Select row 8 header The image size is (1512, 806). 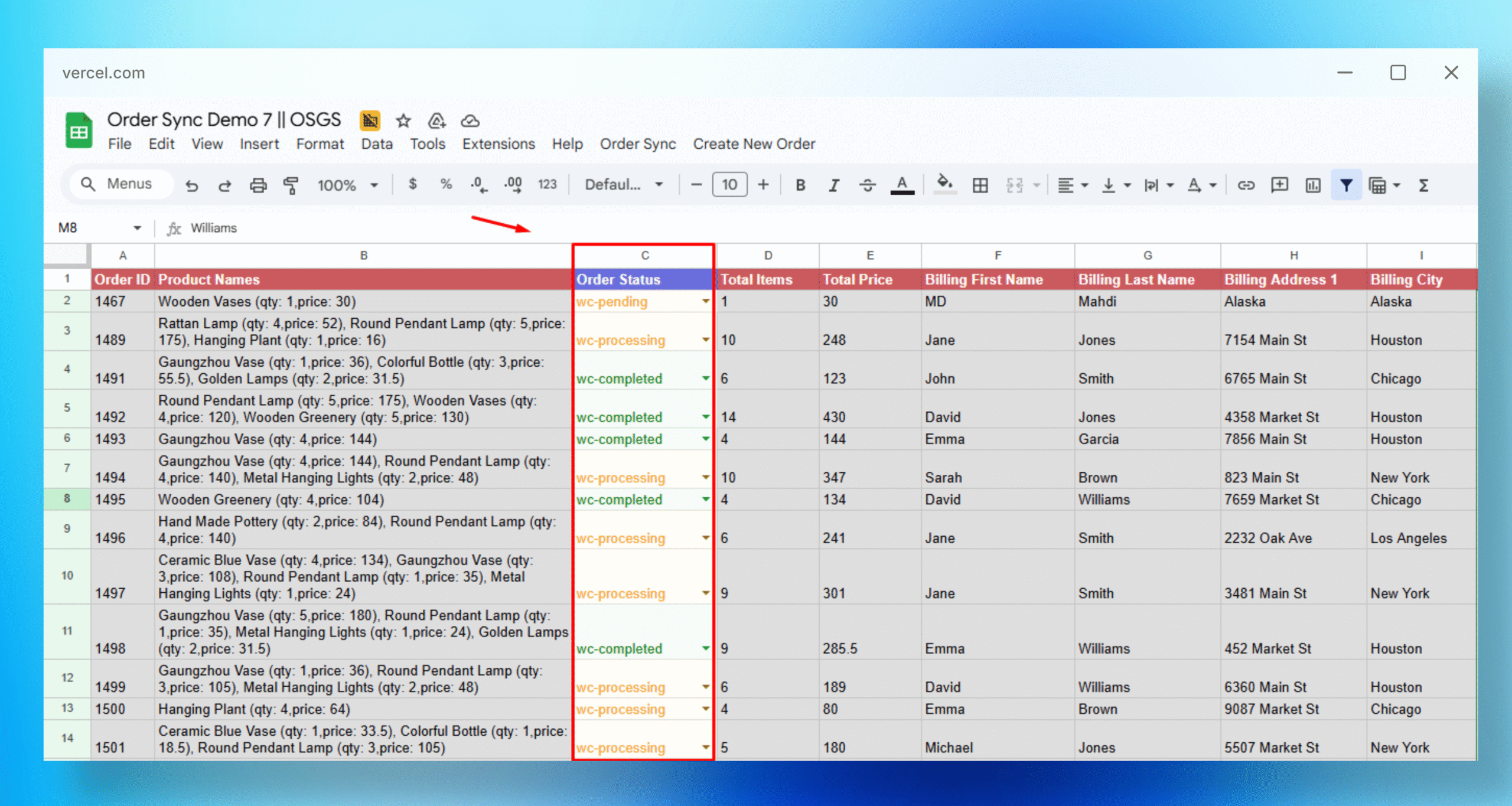click(67, 499)
